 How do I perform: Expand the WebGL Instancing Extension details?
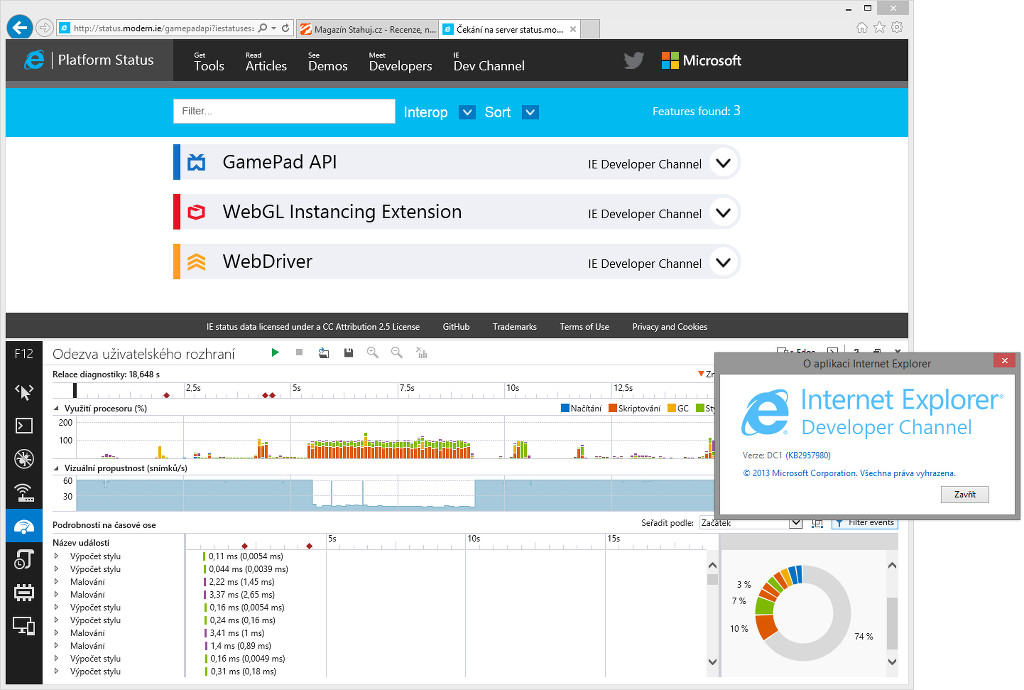723,213
